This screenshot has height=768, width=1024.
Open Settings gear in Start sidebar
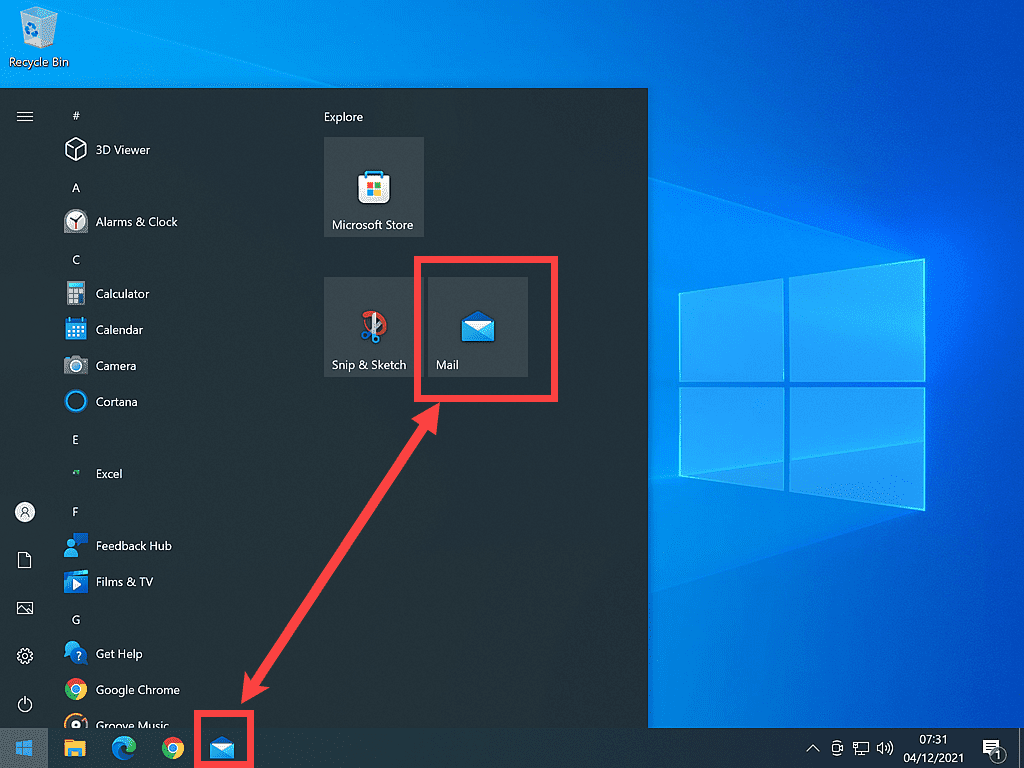pyautogui.click(x=25, y=656)
